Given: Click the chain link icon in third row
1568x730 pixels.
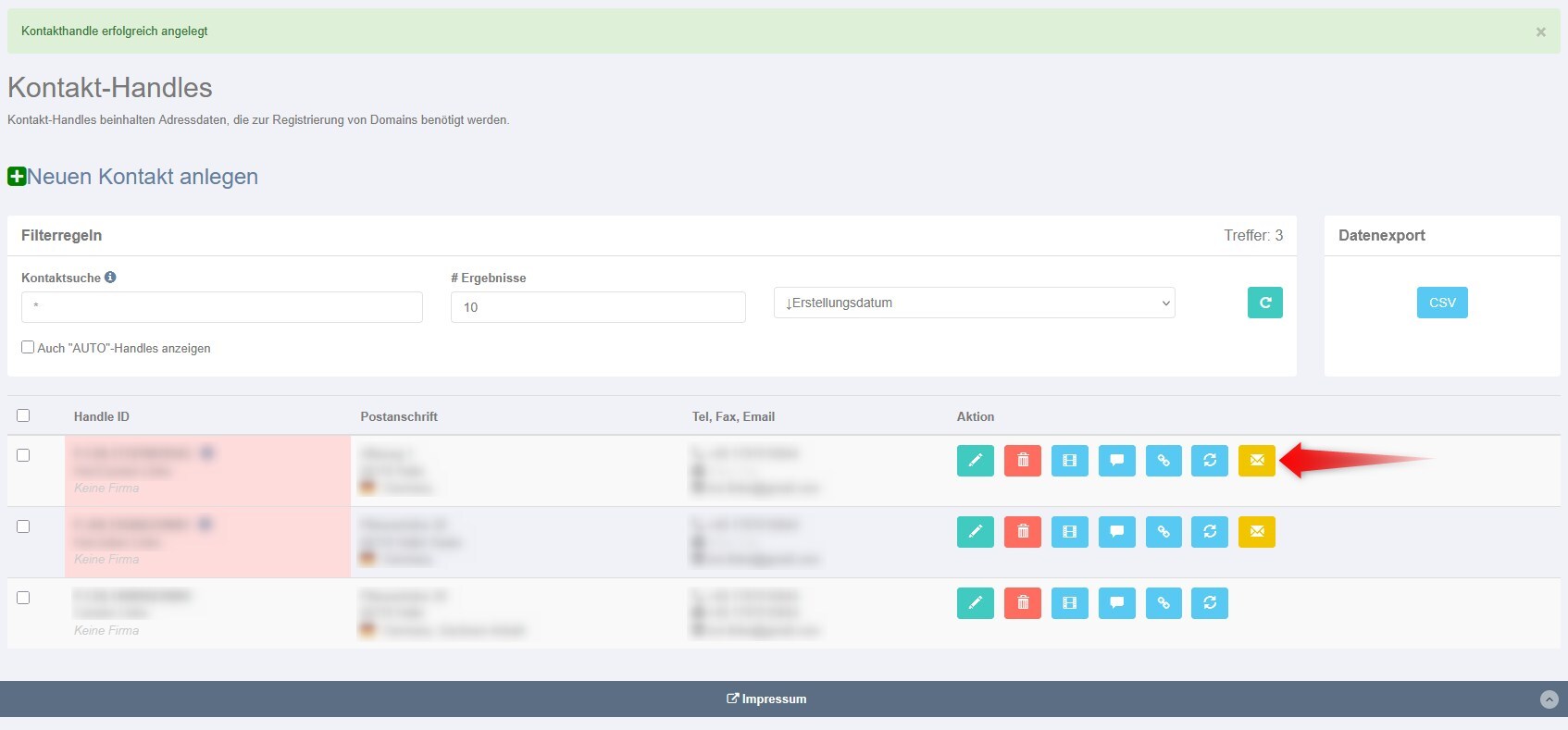Looking at the screenshot, I should (x=1164, y=603).
